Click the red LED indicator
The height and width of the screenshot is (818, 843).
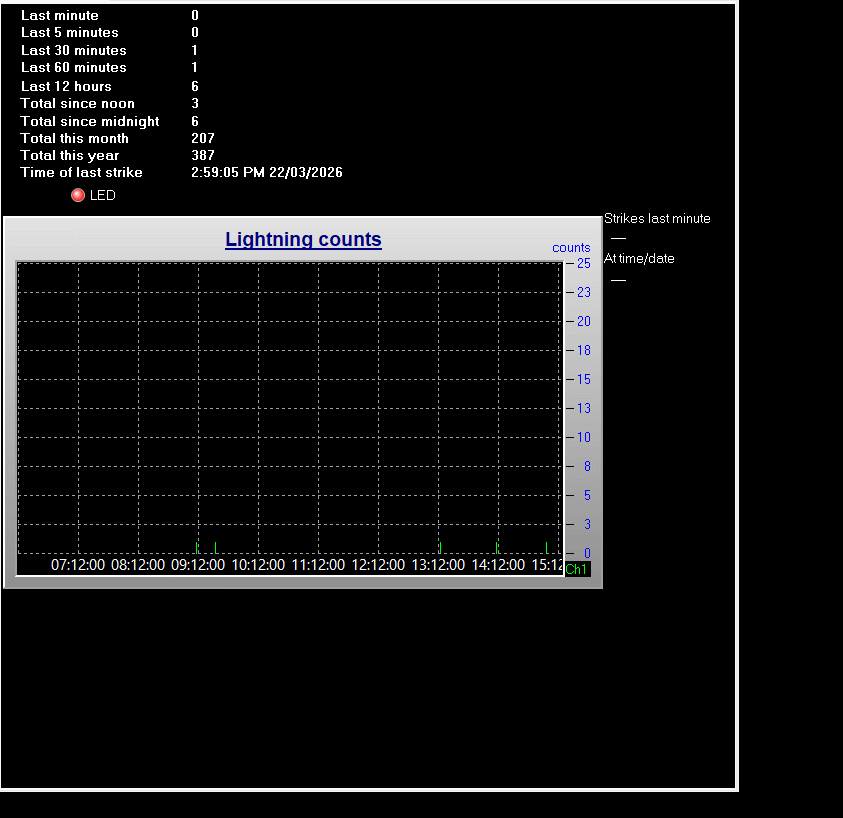click(x=78, y=195)
